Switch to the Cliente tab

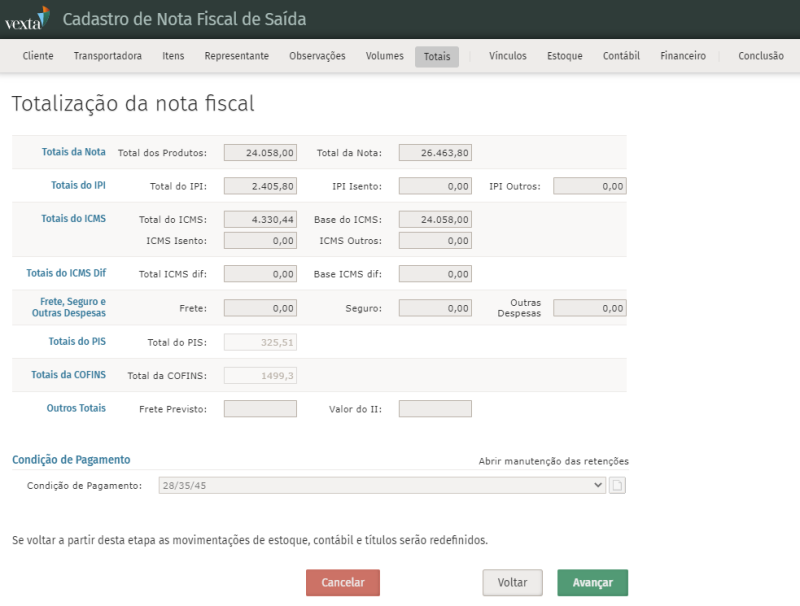click(x=38, y=56)
